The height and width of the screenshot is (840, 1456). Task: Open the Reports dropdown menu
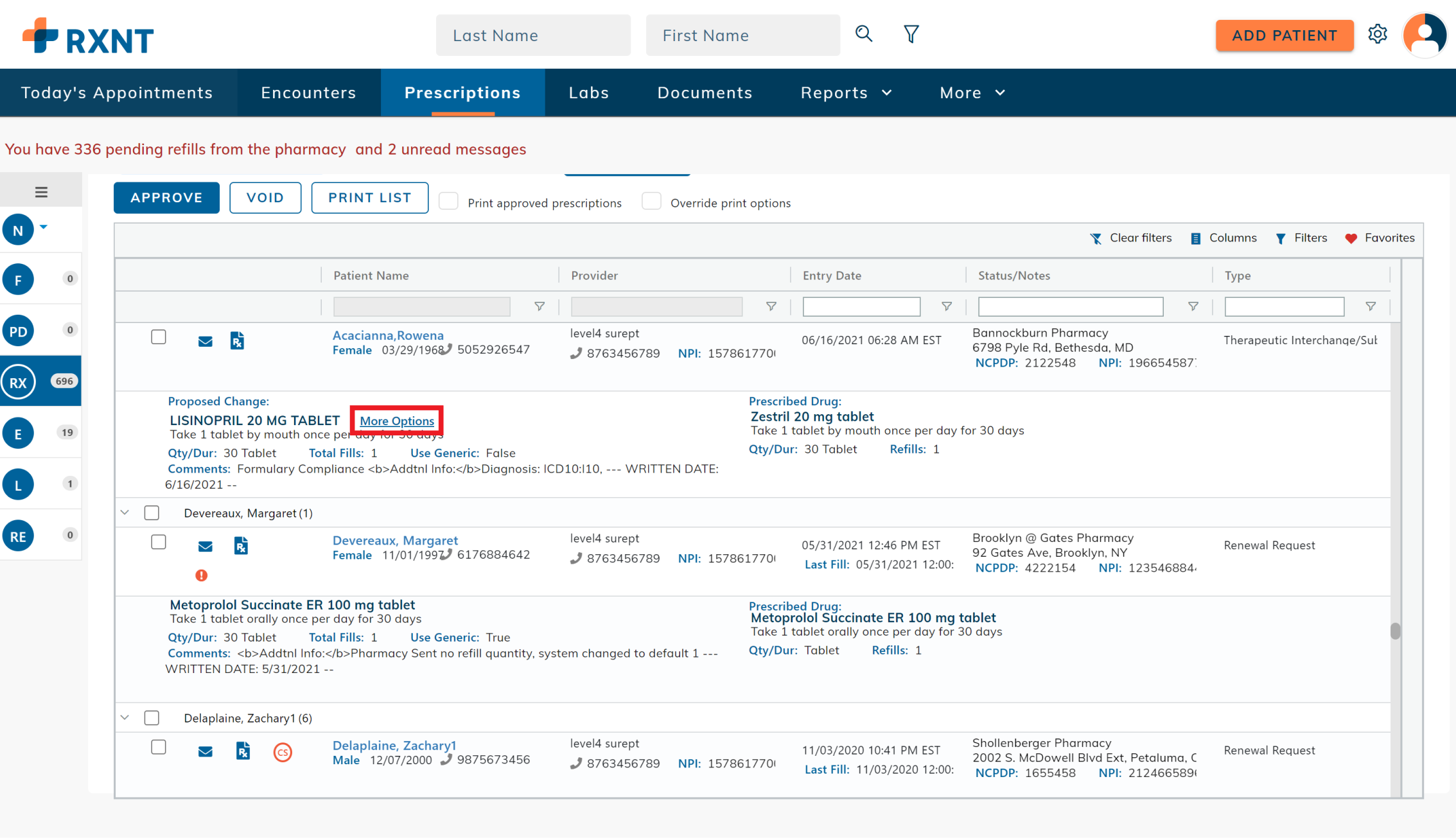click(x=846, y=92)
